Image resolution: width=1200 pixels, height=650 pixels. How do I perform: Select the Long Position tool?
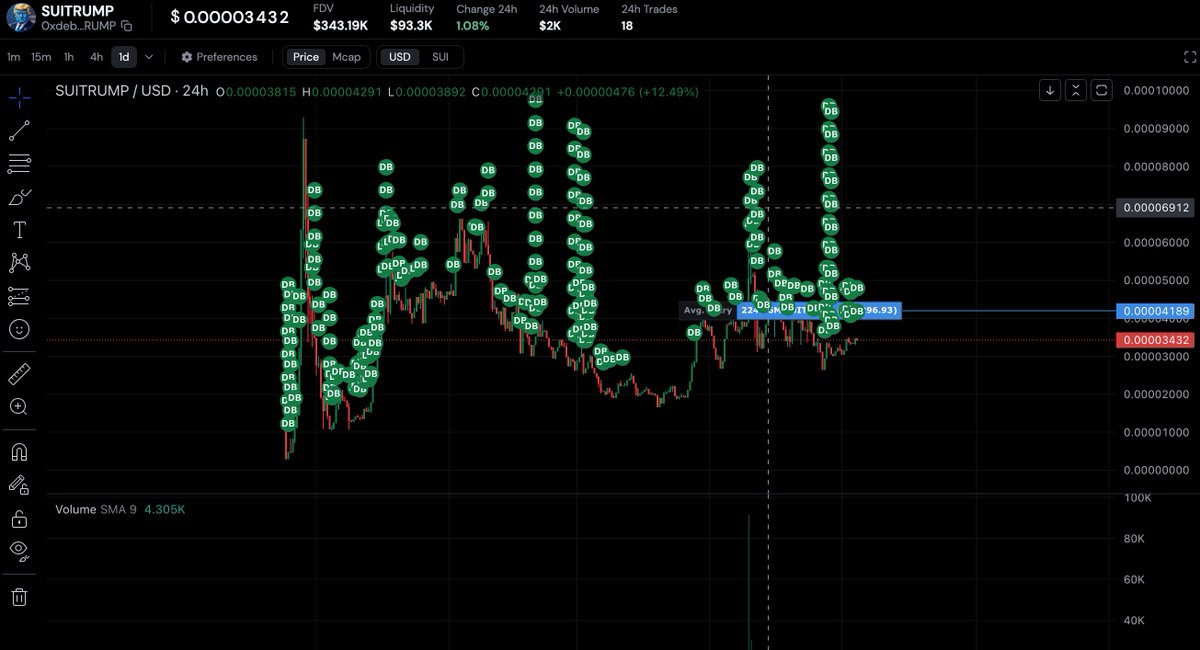[20, 296]
